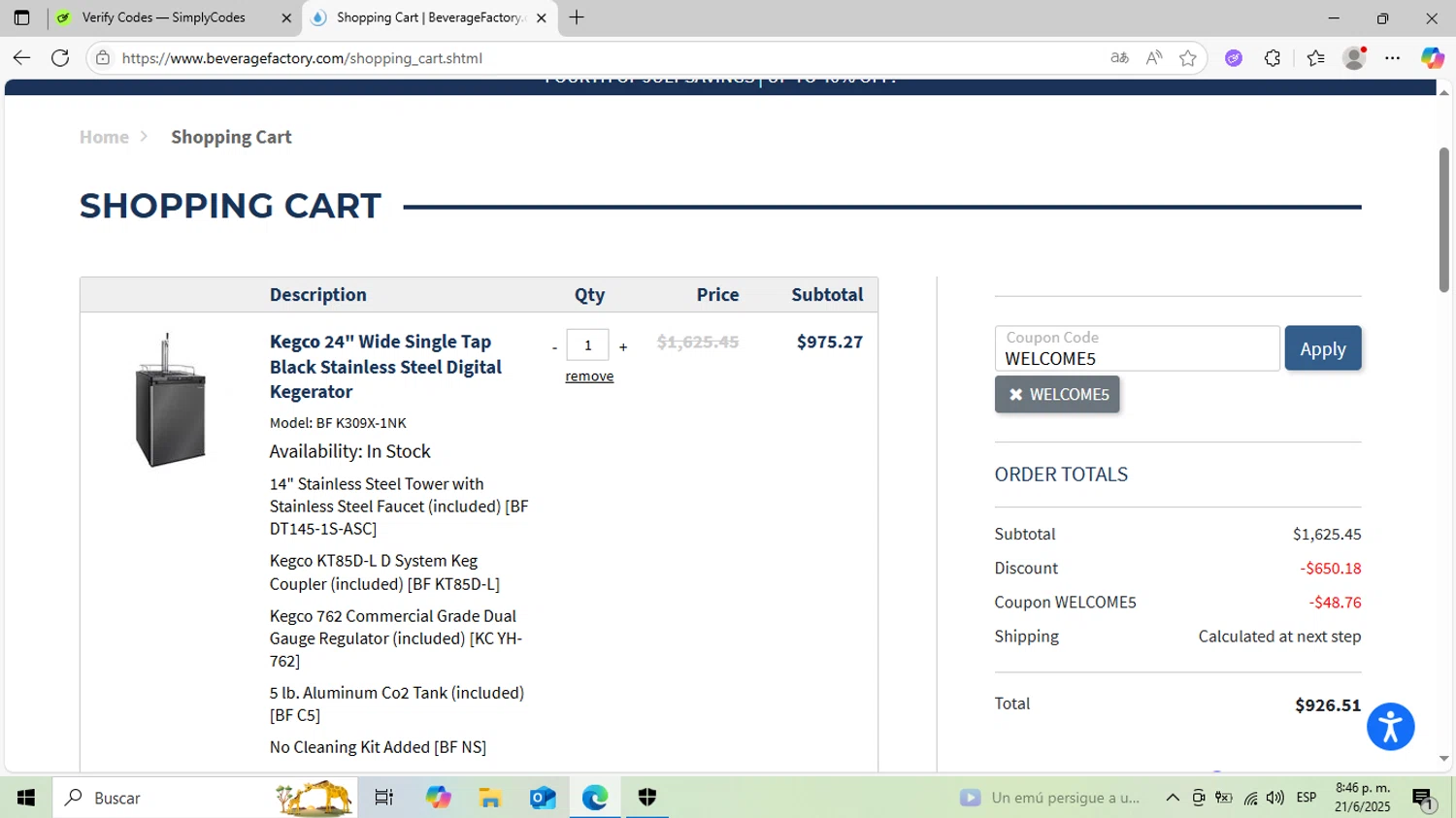Remove the kegerator from cart
Viewport: 1456px width, 818px height.
coord(589,376)
